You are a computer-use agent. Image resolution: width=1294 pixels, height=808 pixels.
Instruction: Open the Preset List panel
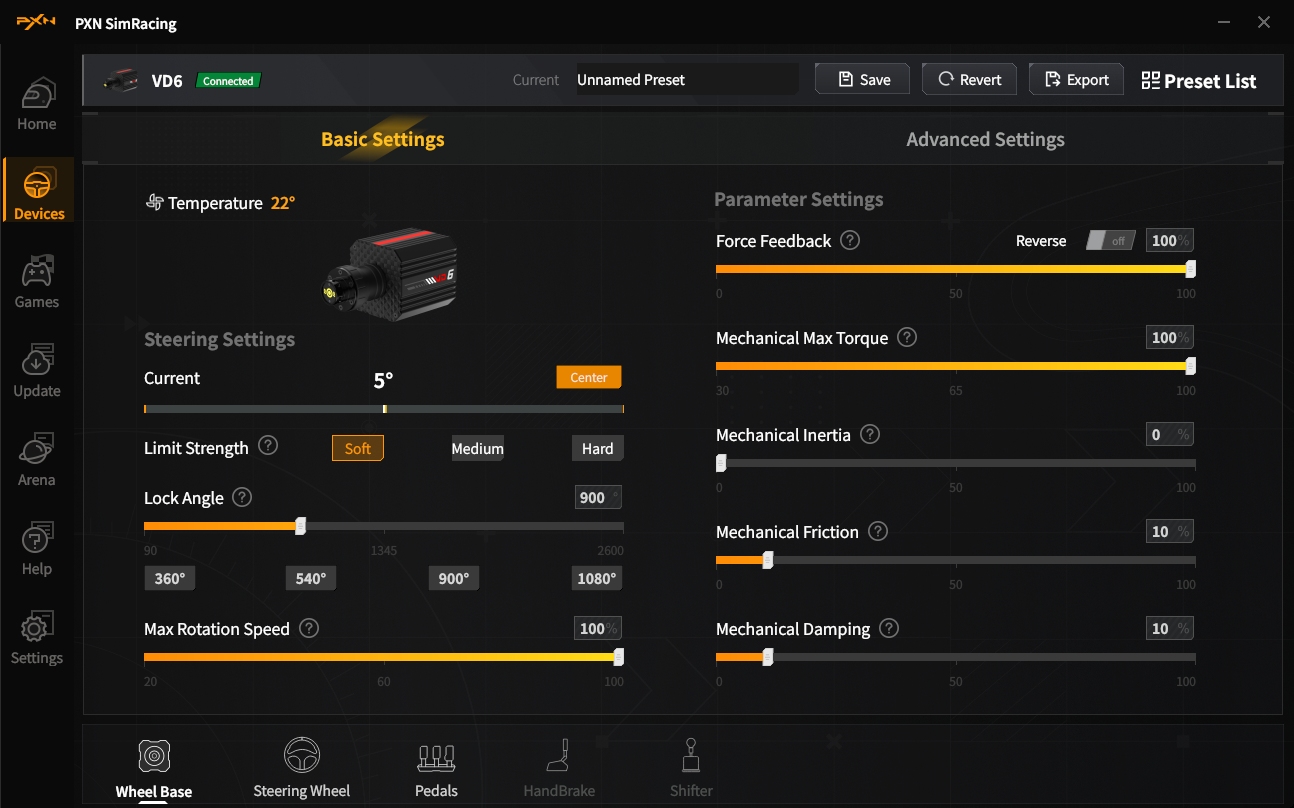[x=1198, y=81]
